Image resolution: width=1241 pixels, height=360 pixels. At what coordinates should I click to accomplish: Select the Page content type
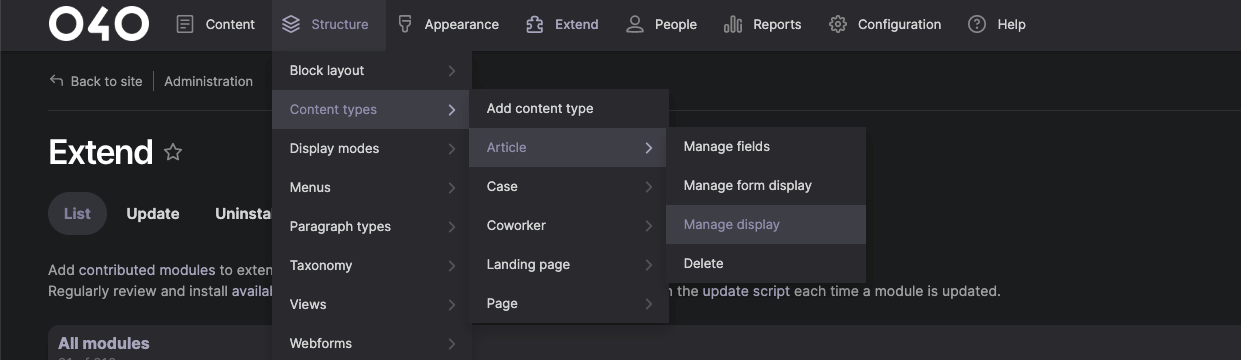pos(568,304)
